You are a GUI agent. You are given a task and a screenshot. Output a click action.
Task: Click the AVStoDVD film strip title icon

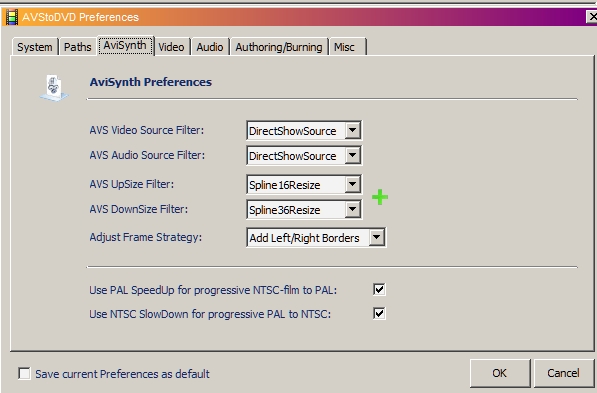[x=12, y=17]
